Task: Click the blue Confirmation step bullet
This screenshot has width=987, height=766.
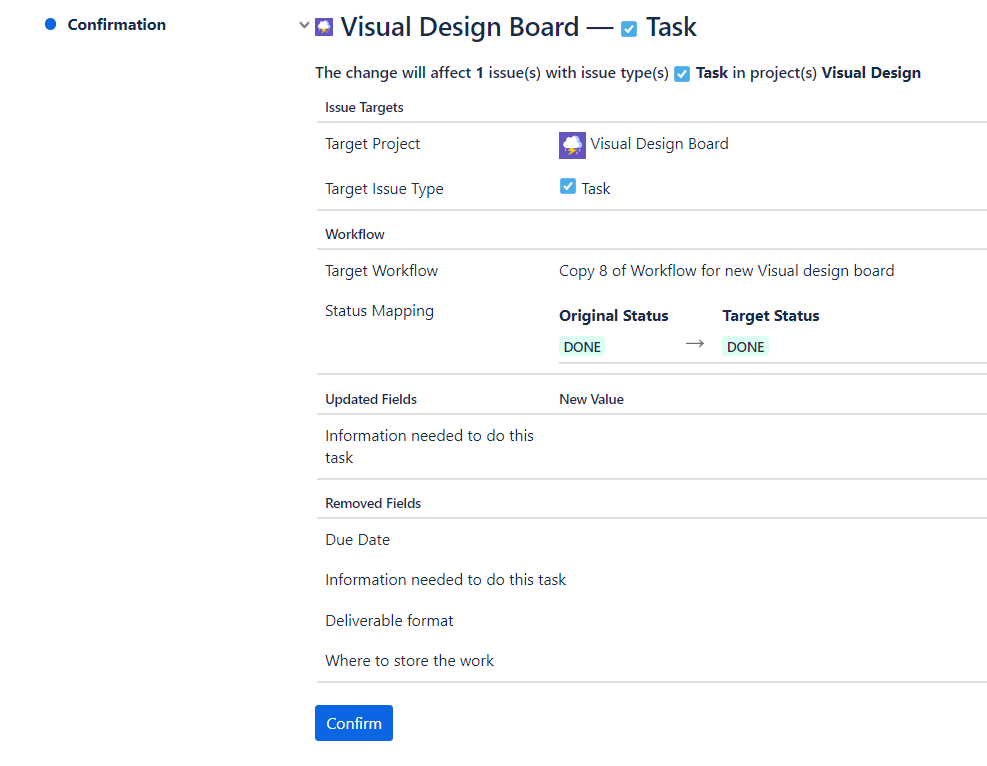Action: (51, 25)
